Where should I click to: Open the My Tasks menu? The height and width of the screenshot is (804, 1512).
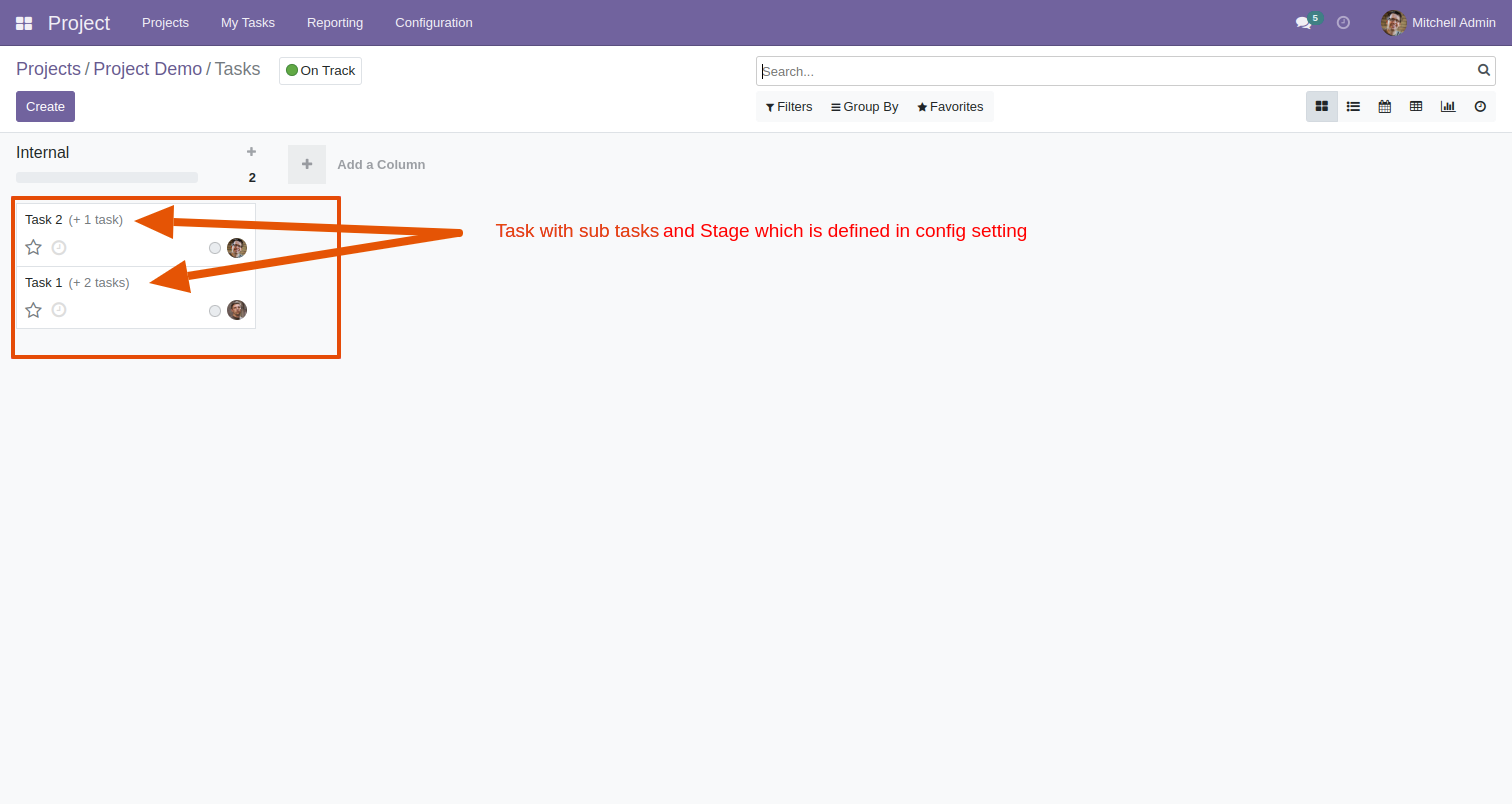(248, 22)
